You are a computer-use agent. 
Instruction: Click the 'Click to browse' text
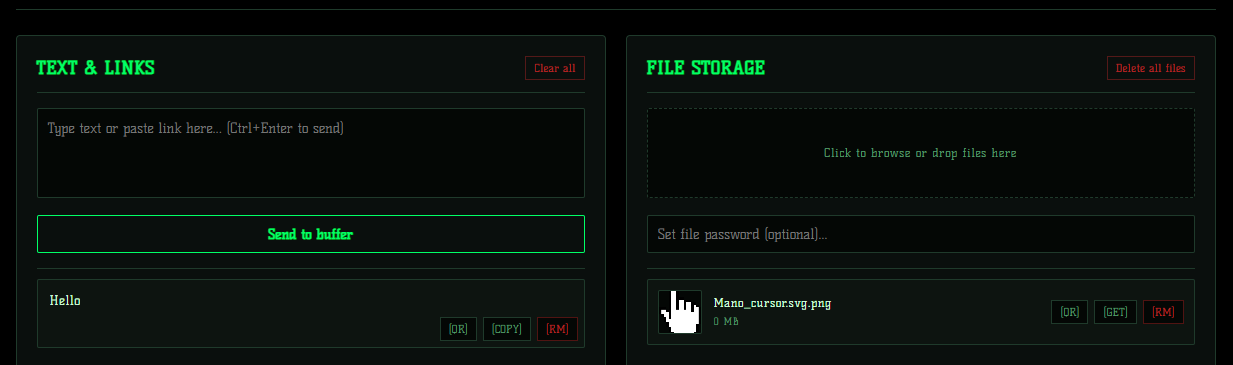(x=866, y=153)
